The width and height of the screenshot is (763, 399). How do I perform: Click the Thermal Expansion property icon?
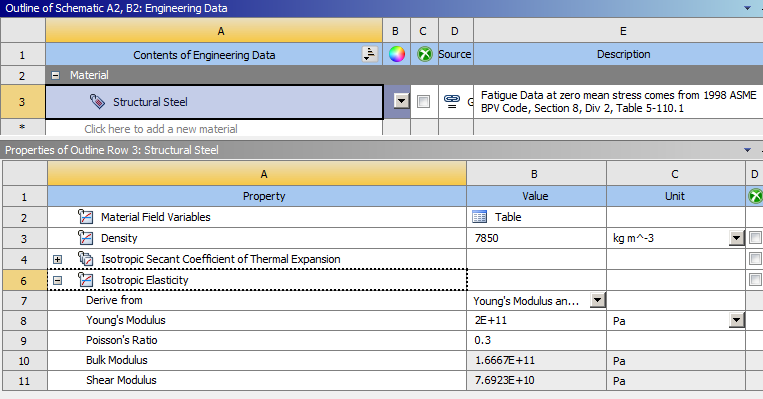[86, 259]
